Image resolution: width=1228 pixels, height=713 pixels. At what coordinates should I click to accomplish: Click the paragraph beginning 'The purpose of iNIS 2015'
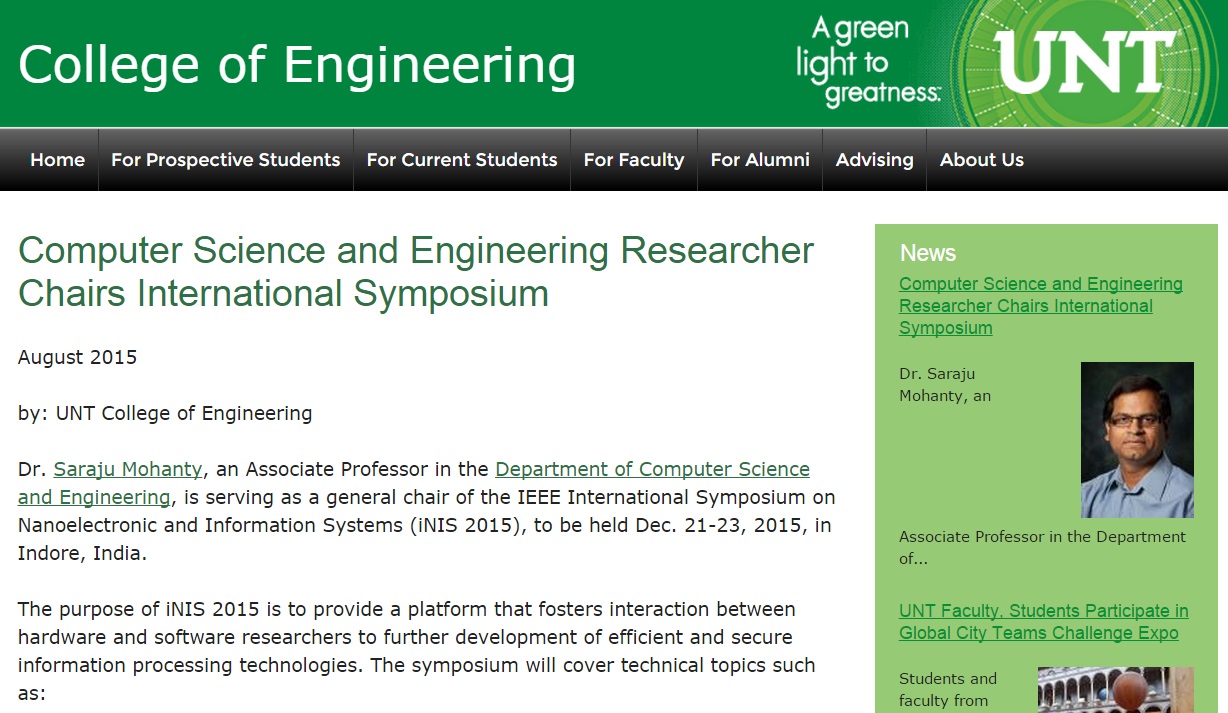pyautogui.click(x=418, y=651)
